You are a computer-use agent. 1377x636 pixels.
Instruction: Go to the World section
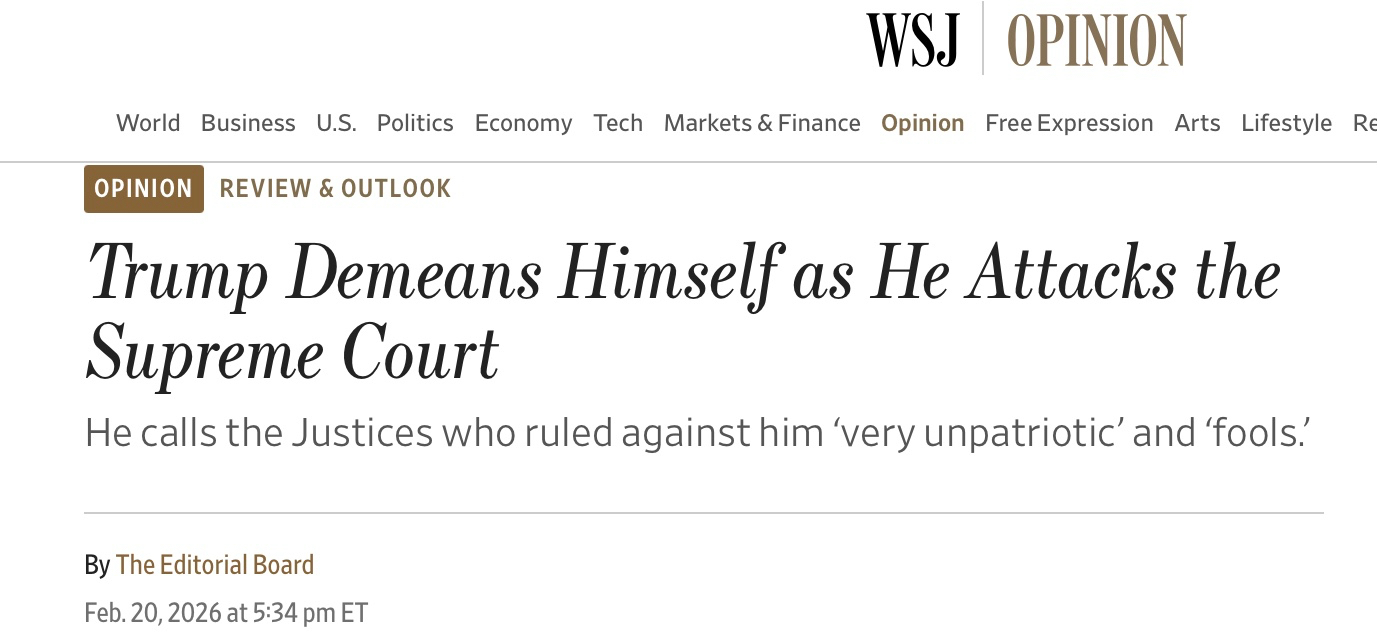[148, 123]
